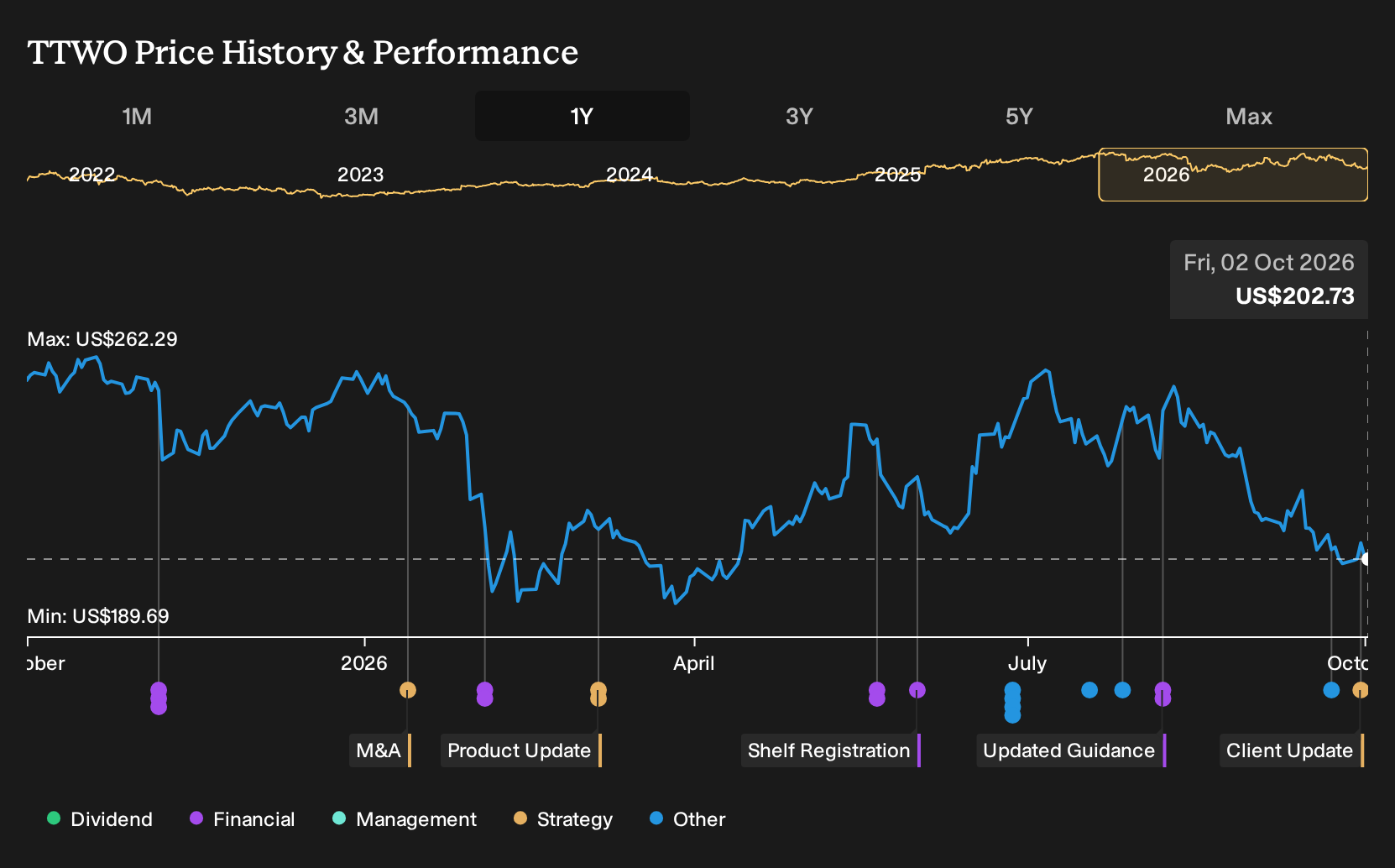Click the orange marker above Client Update
1395x868 pixels.
[1361, 690]
